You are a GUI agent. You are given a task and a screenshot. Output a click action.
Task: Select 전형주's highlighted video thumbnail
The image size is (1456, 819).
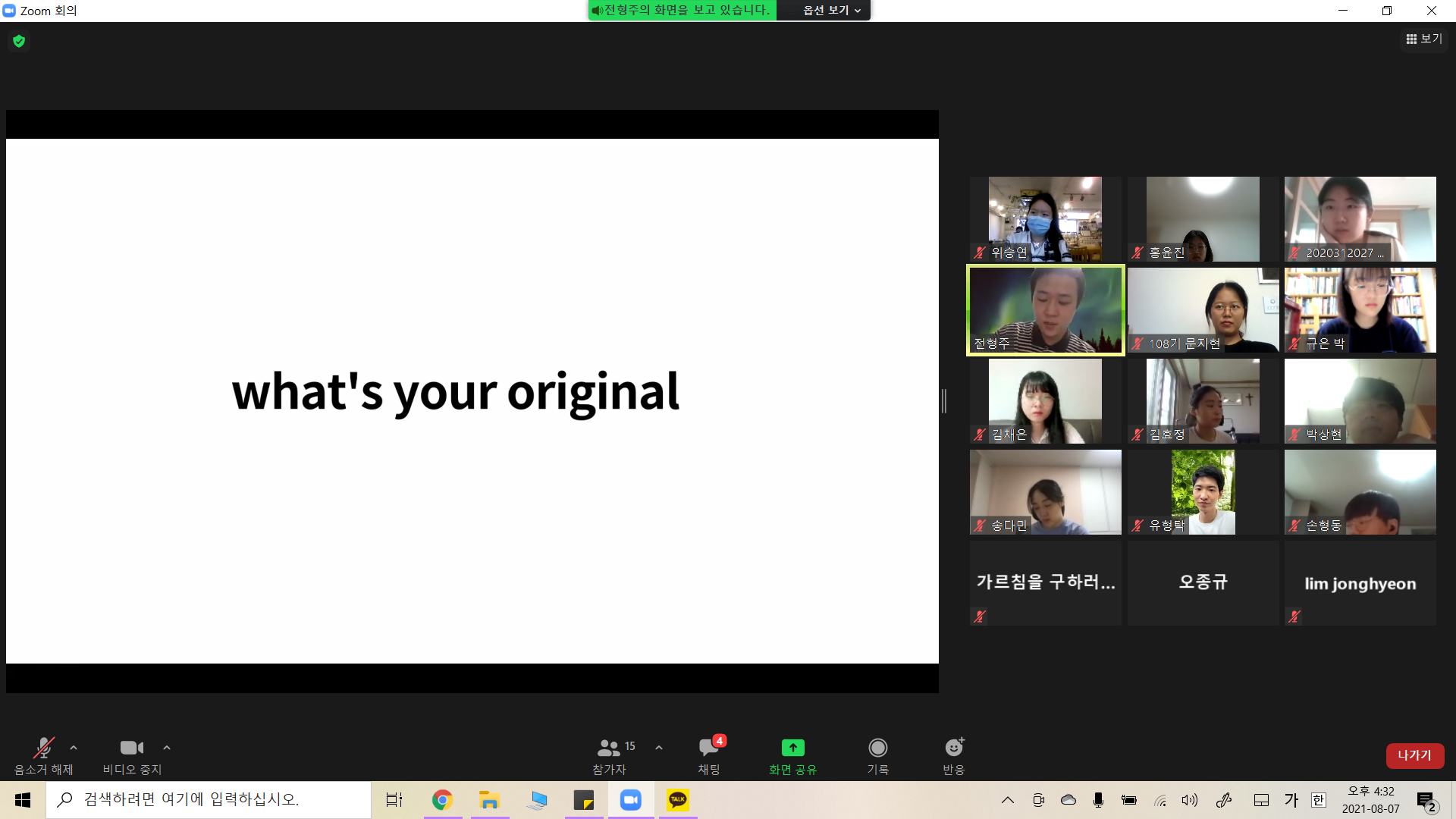point(1045,310)
